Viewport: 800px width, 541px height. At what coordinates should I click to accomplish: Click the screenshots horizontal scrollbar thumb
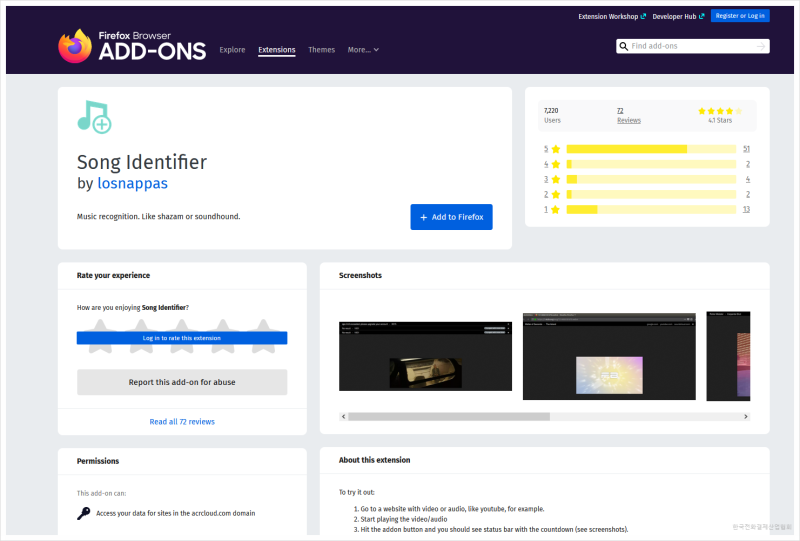coord(449,416)
